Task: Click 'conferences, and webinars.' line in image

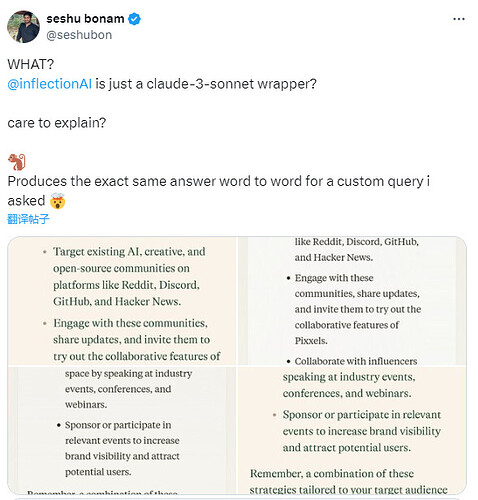Action: click(x=347, y=393)
